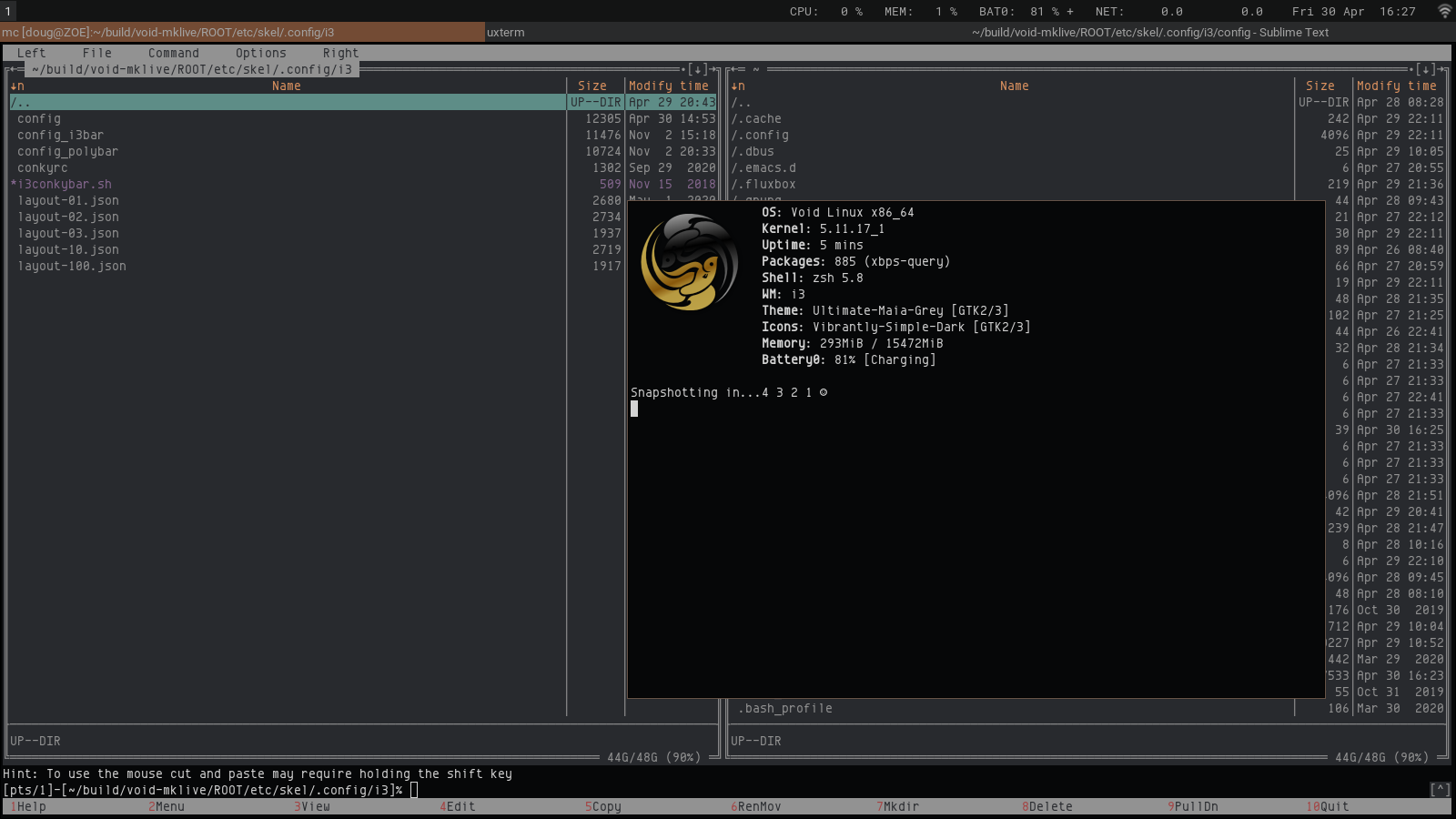Sort right panel by Size column

[1319, 86]
